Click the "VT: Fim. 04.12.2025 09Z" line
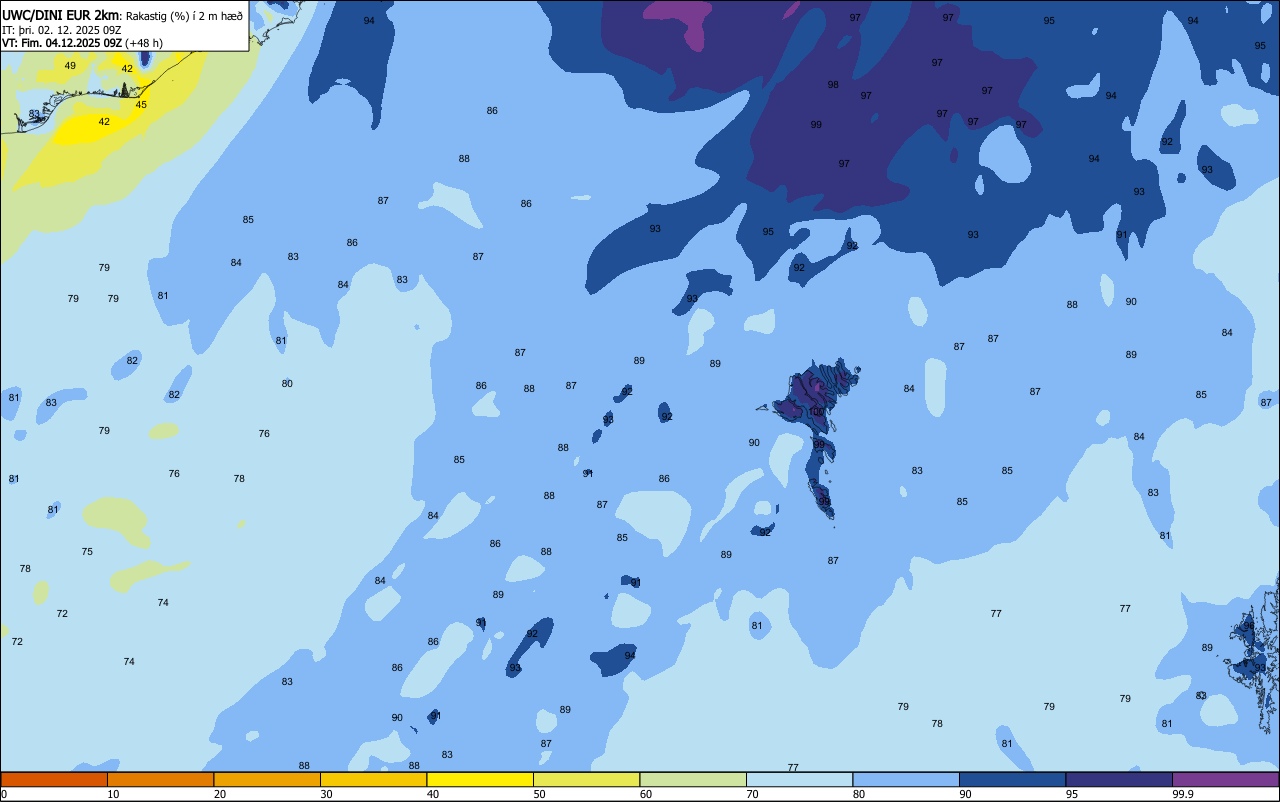Screen dimensions: 1280x802 [62, 43]
